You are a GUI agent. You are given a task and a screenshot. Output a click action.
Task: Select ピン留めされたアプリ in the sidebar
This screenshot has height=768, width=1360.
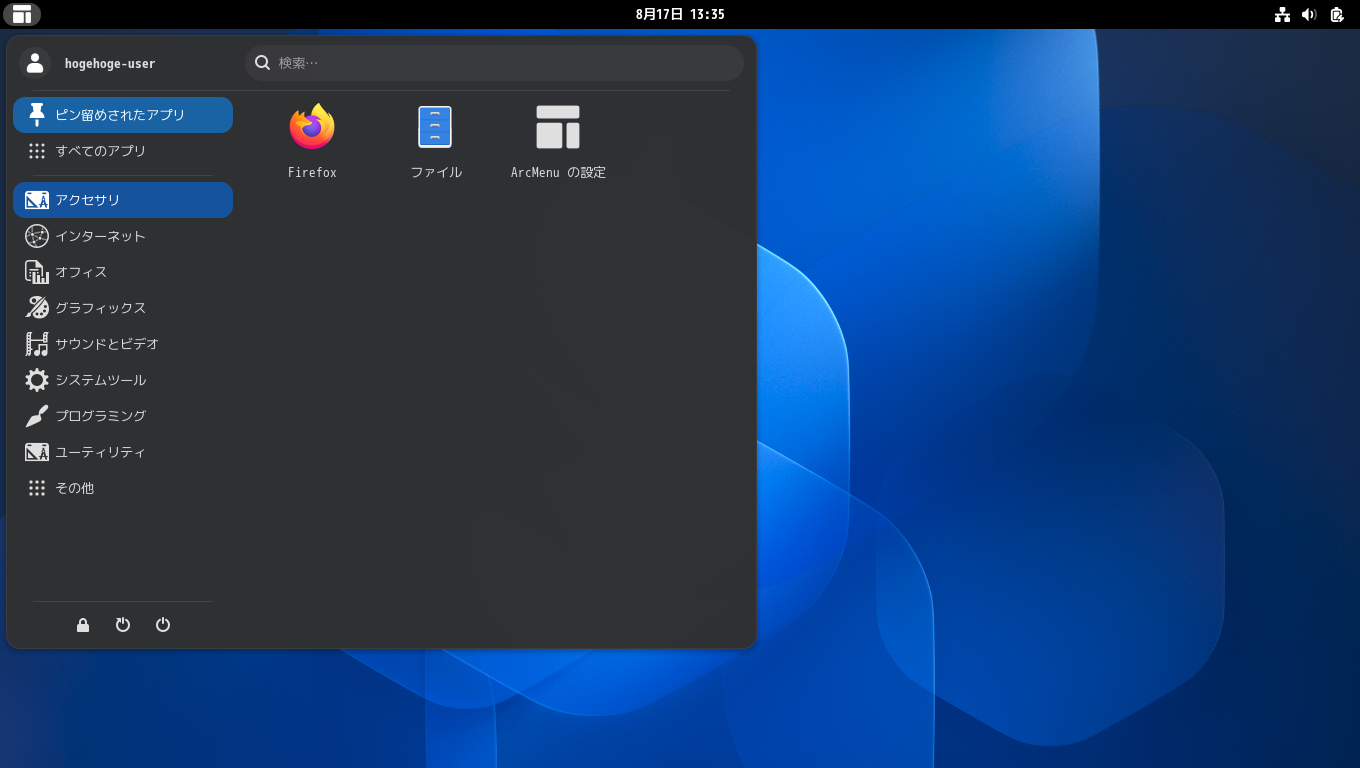(123, 115)
